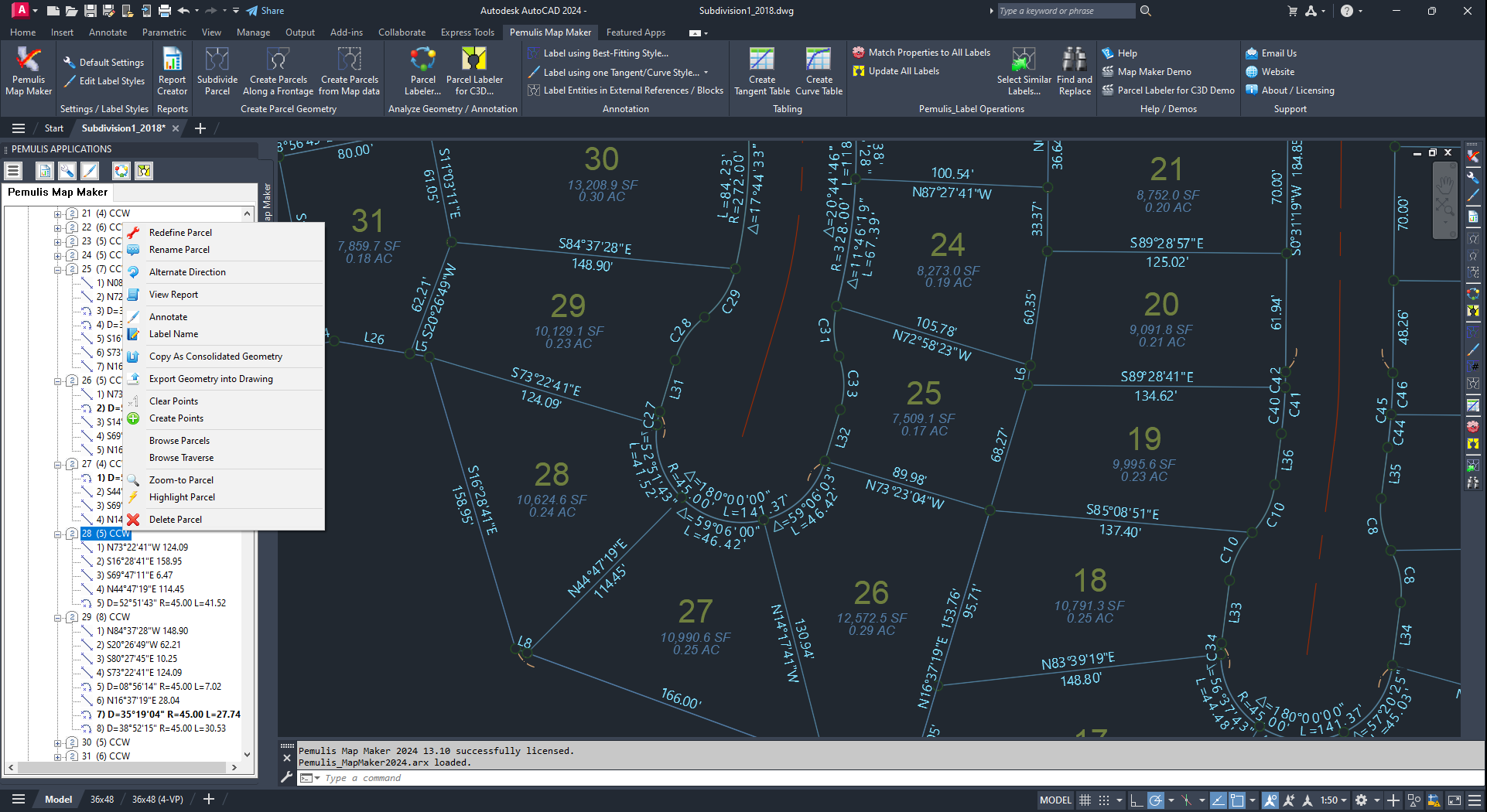Start the Subdivide Parcel tool
The image size is (1487, 812).
(217, 71)
